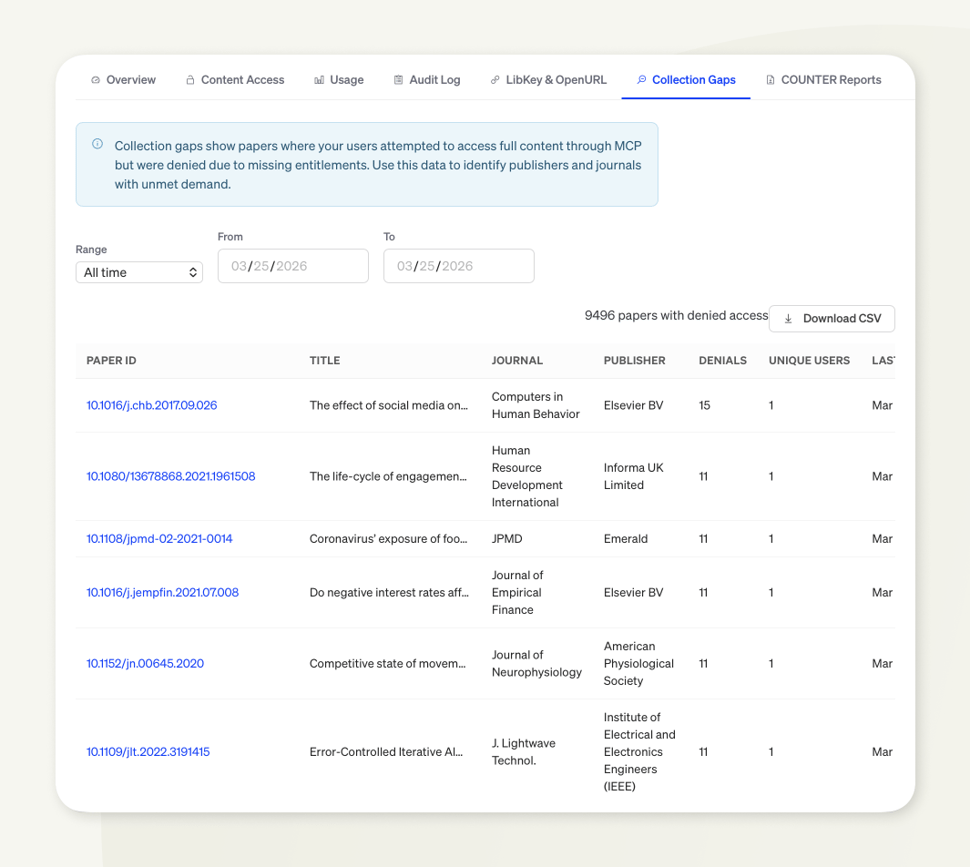Open paper link 10.1016/j.chb.2017.09.026

tap(152, 406)
